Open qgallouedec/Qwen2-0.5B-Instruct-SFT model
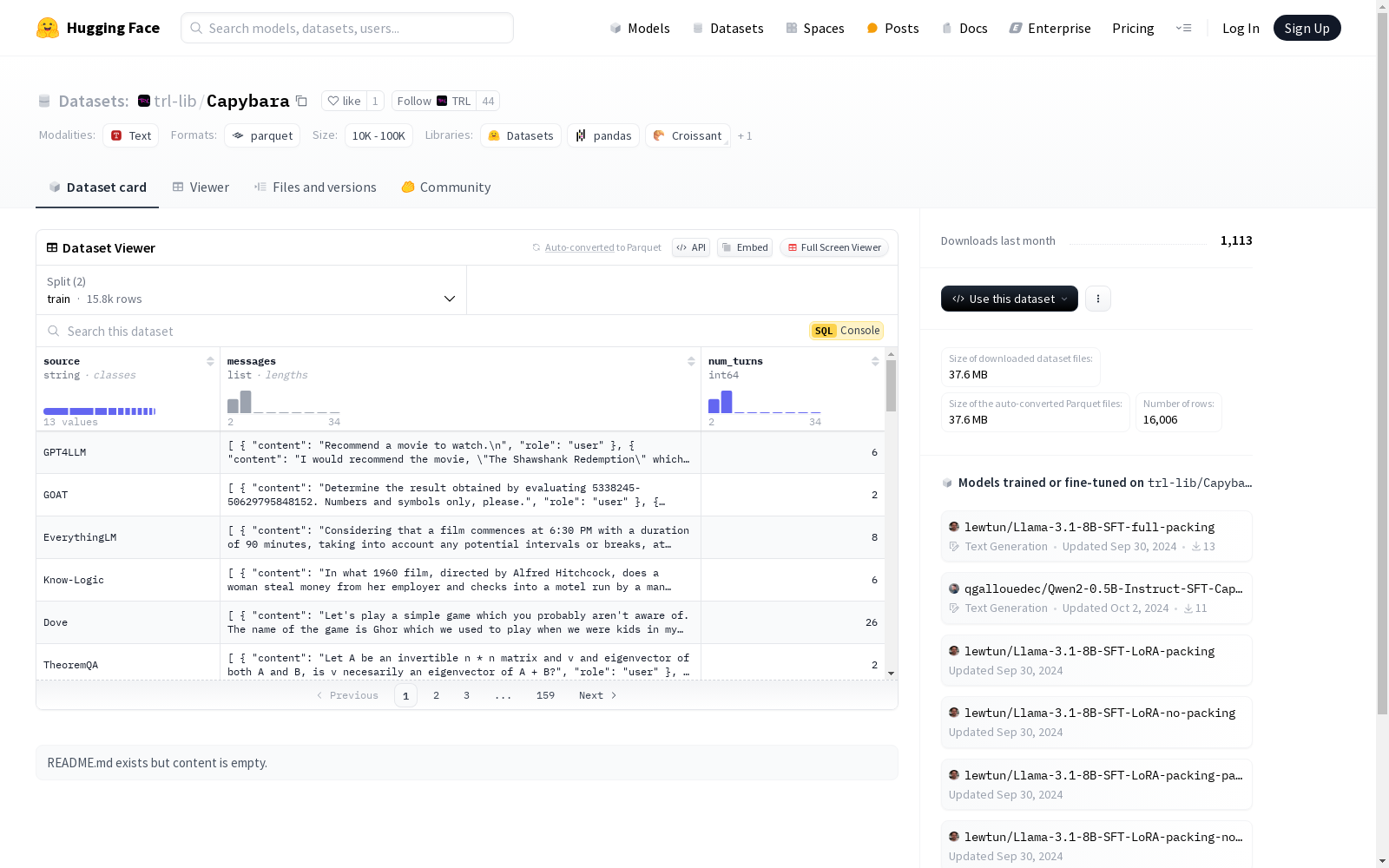 (1096, 598)
